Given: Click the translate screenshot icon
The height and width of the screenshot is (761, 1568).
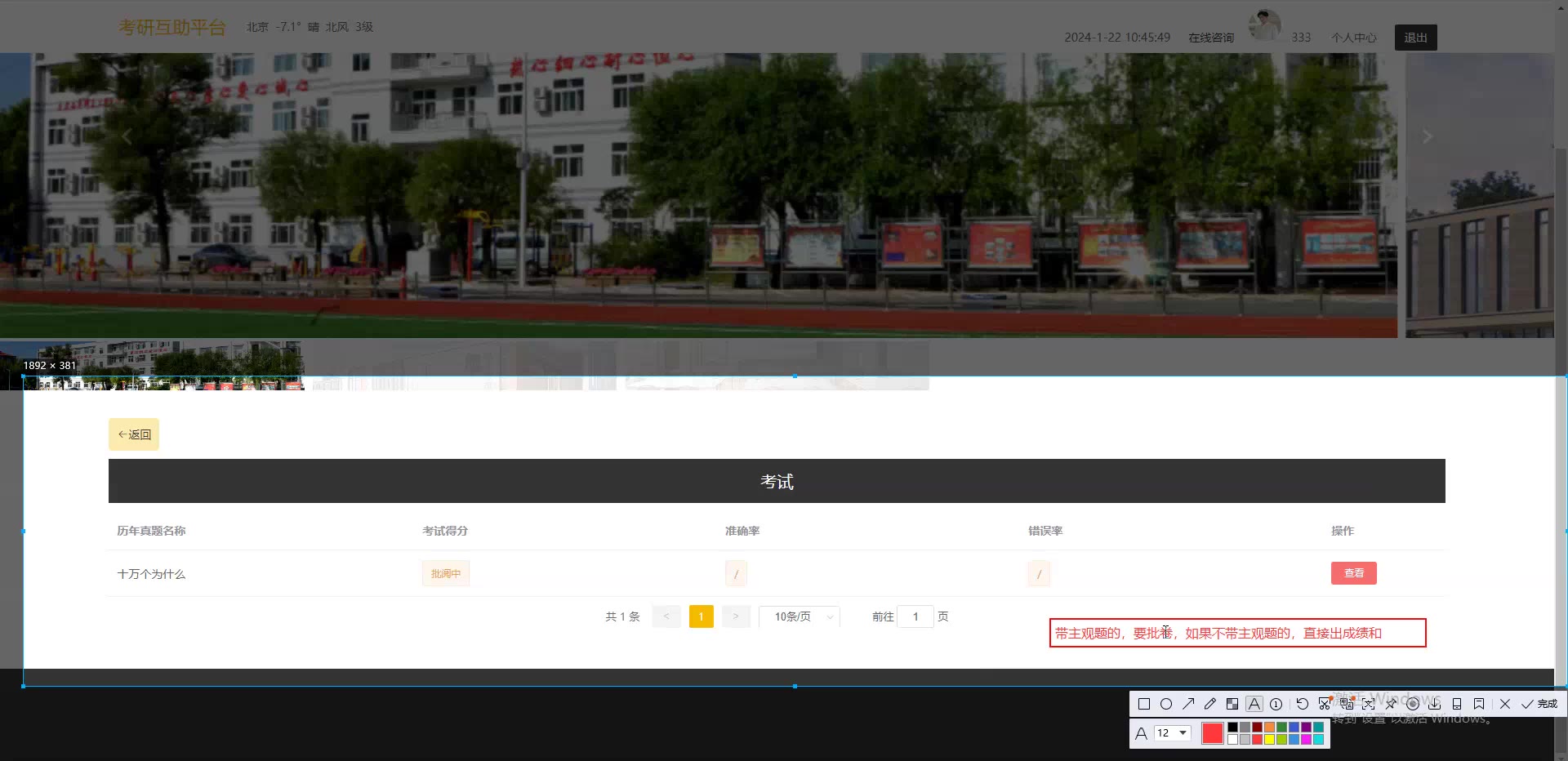Looking at the screenshot, I should [1347, 704].
